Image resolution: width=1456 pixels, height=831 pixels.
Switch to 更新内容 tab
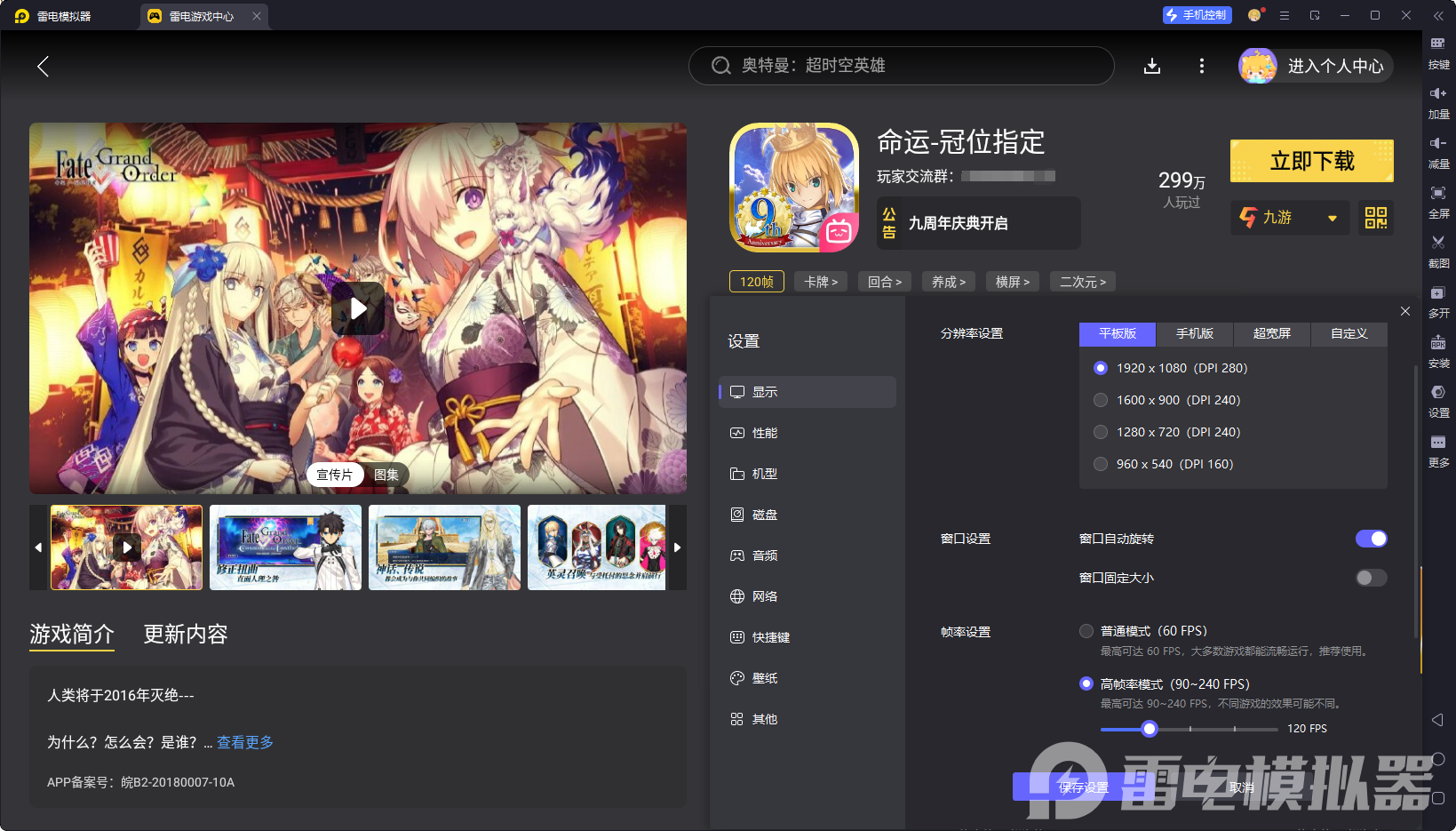pyautogui.click(x=186, y=635)
